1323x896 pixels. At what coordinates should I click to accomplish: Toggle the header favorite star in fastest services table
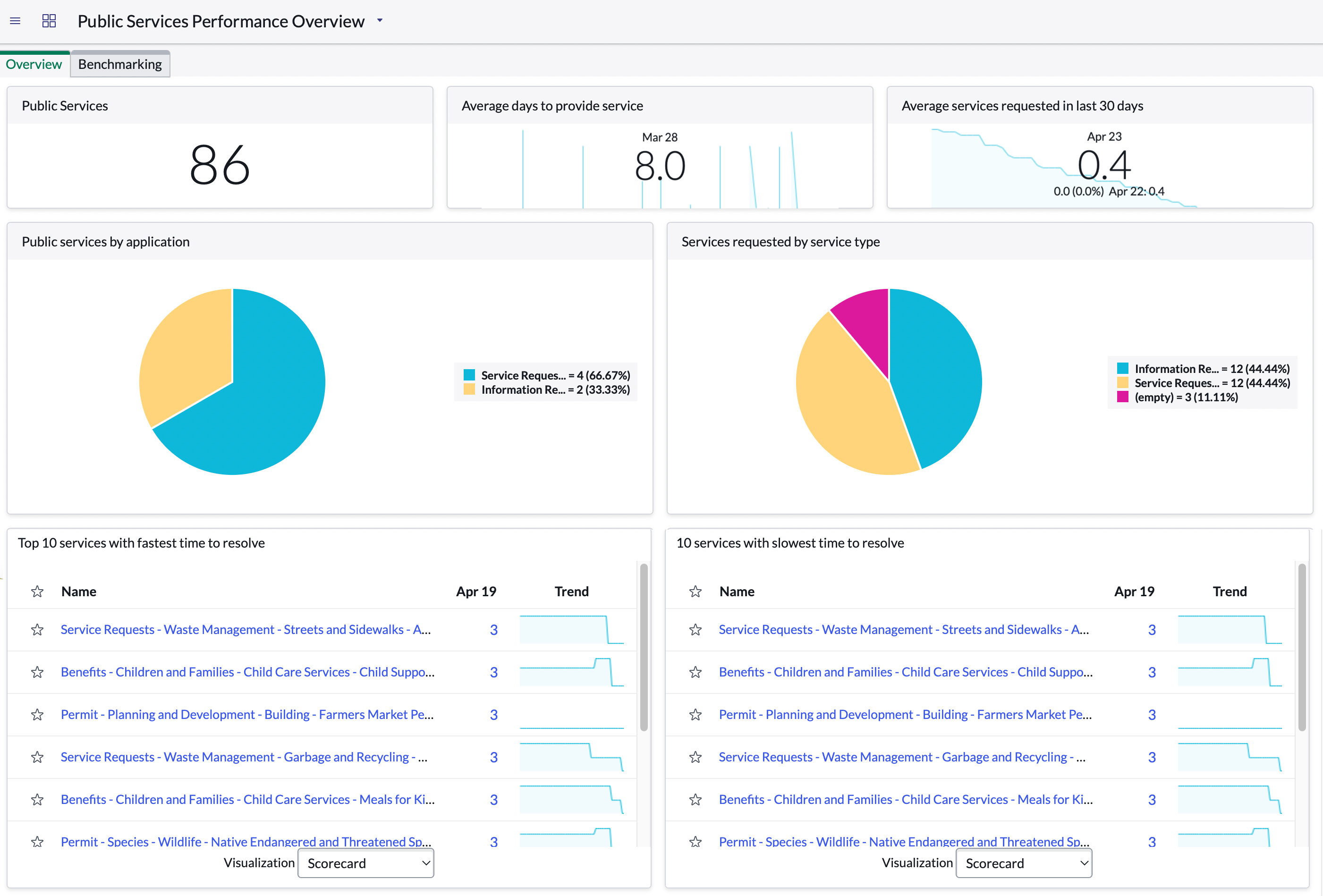38,592
